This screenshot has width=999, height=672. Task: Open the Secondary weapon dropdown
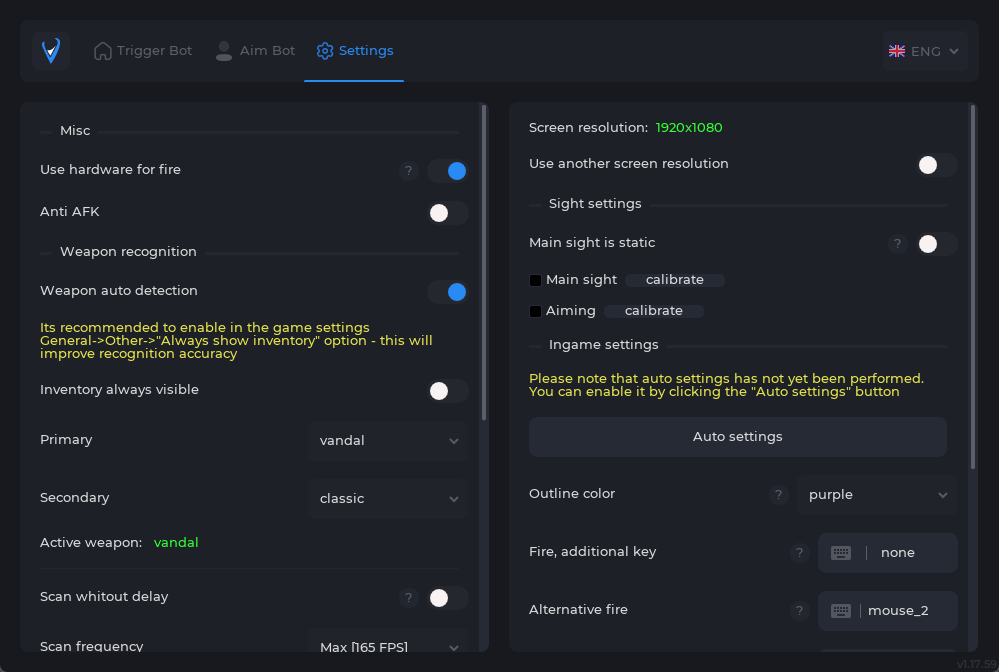click(x=388, y=499)
